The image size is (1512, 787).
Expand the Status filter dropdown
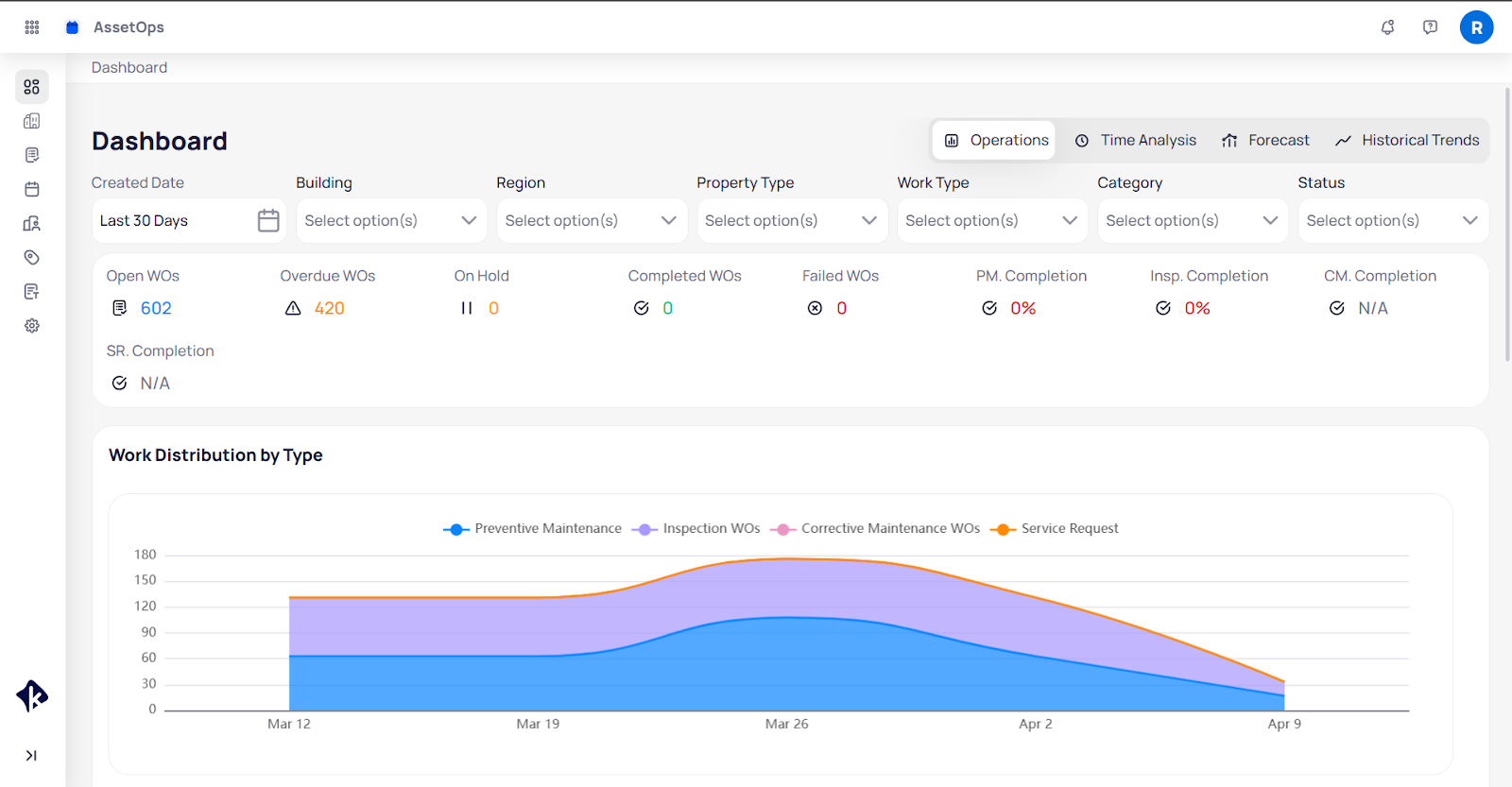point(1392,221)
